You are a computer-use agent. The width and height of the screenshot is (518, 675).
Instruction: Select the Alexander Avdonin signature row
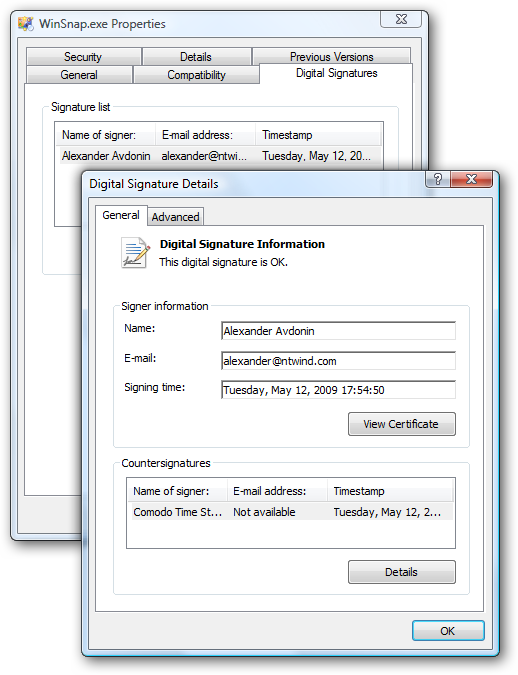219,156
